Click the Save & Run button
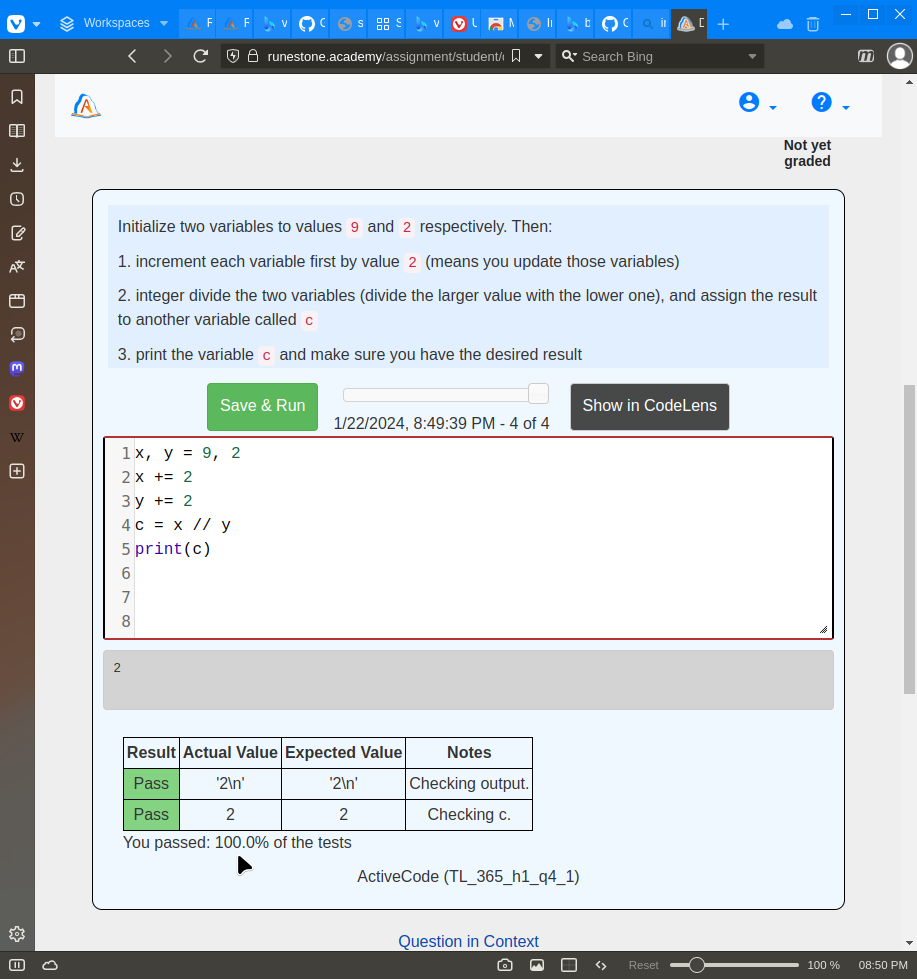 click(262, 406)
